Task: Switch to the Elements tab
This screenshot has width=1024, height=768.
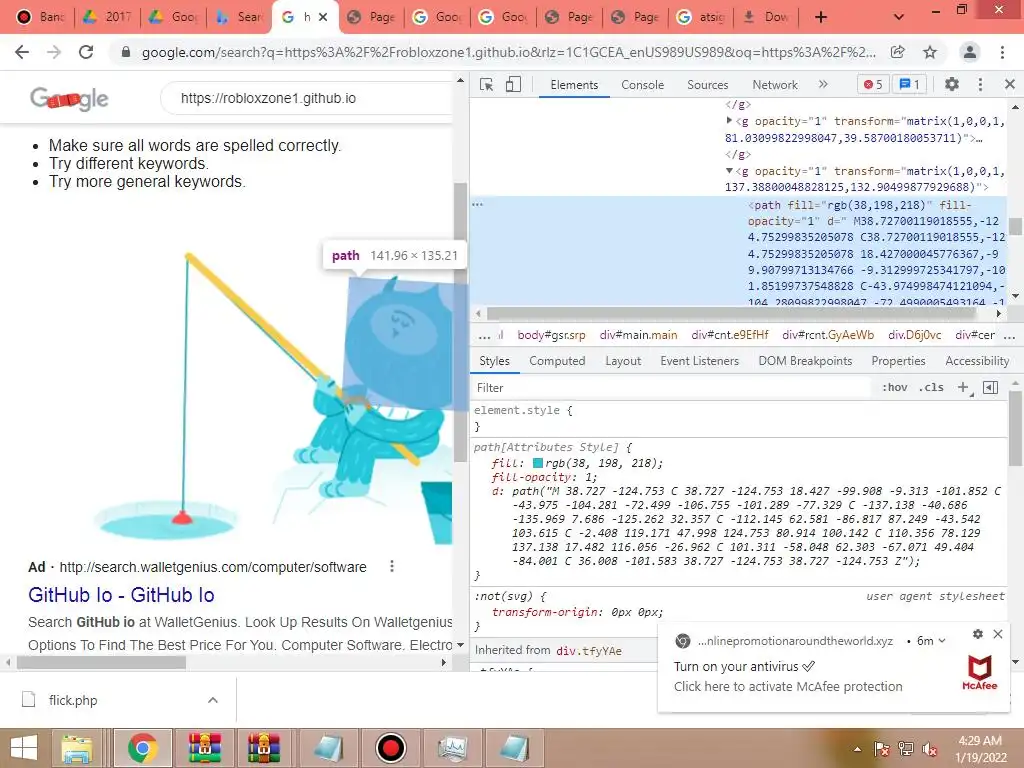Action: click(574, 85)
